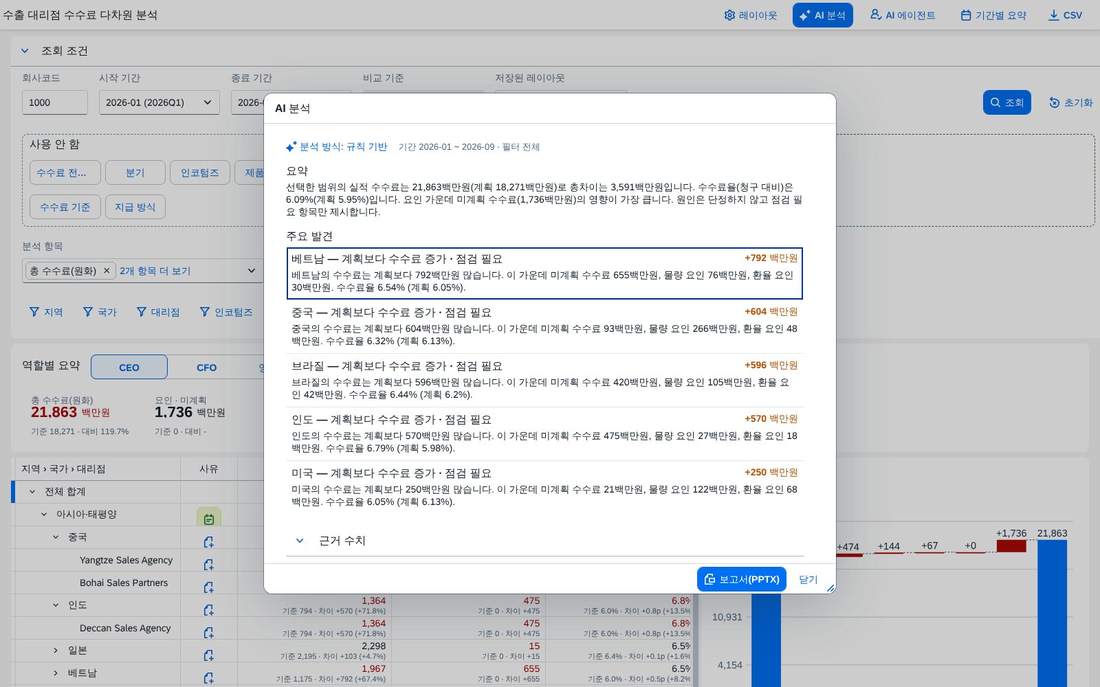Switch to the CFO role tab
This screenshot has width=1100, height=687.
(206, 367)
